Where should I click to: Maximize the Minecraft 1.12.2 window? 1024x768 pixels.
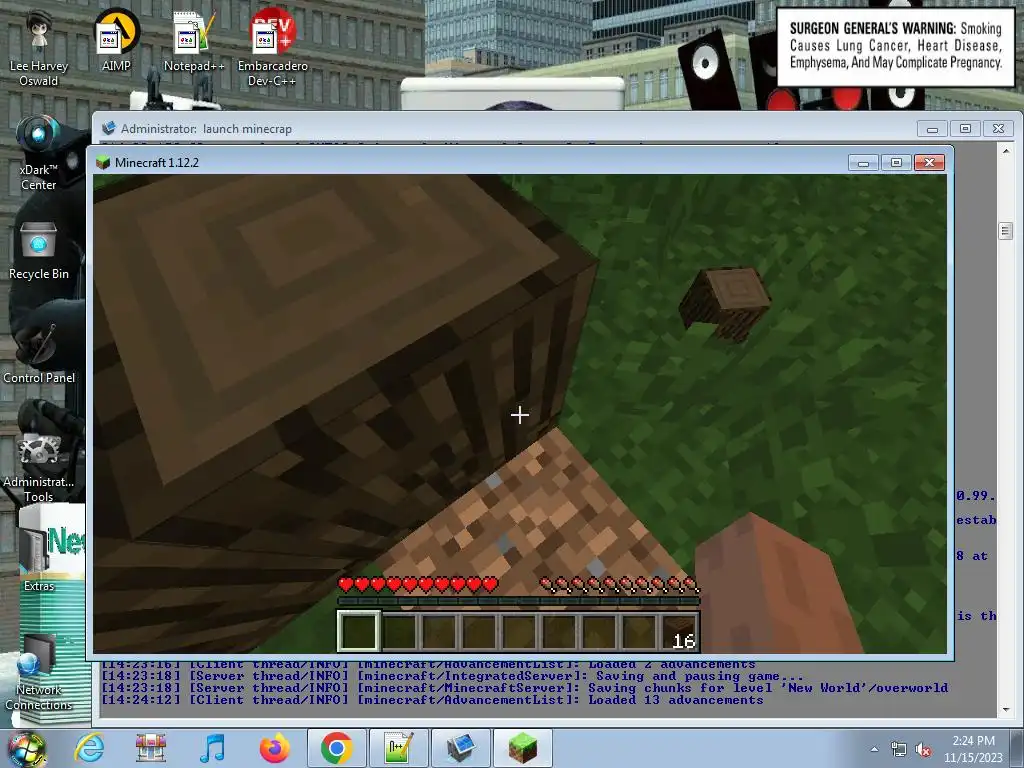(x=896, y=163)
